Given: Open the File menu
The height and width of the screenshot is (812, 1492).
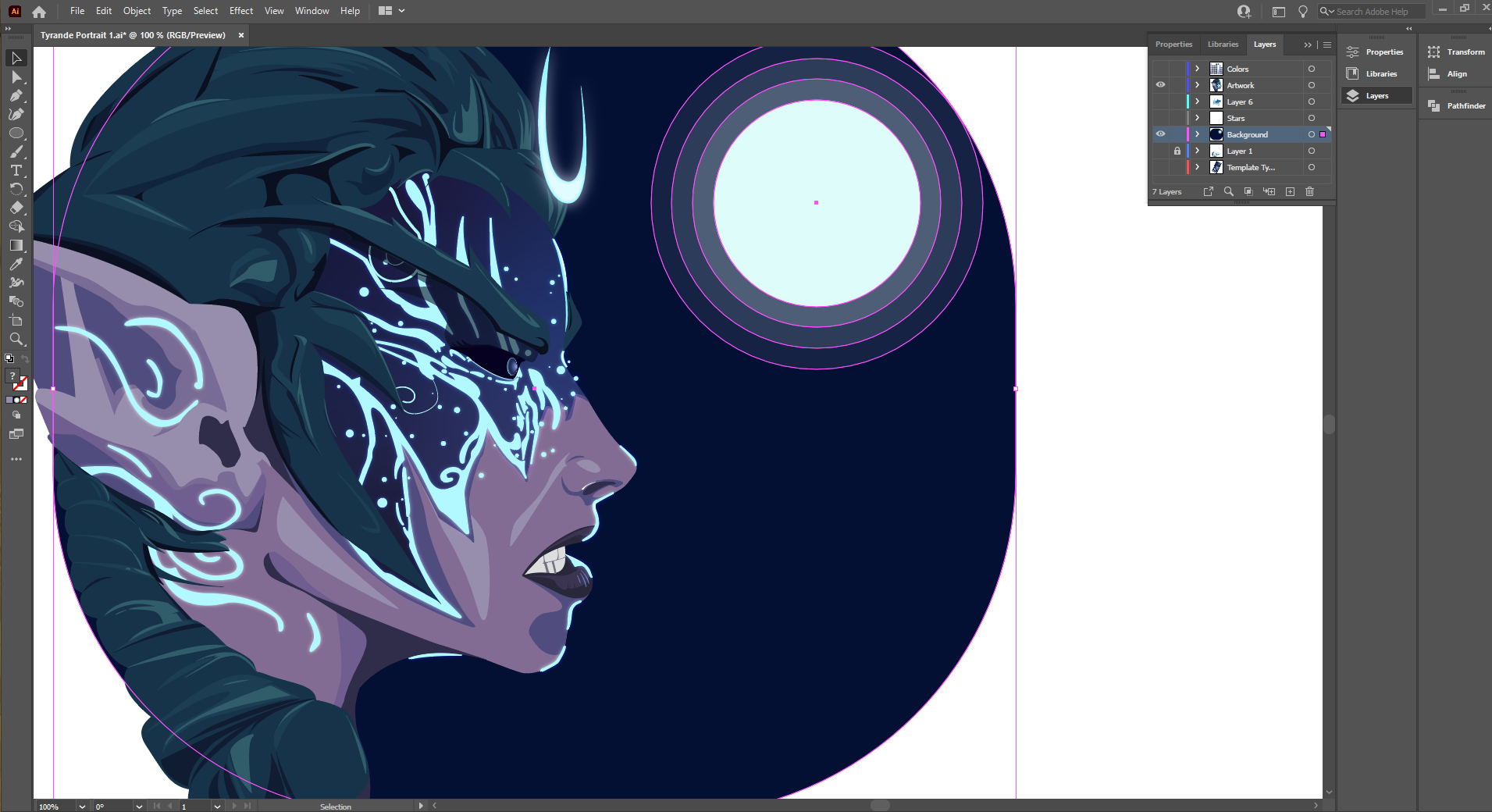Looking at the screenshot, I should (77, 11).
